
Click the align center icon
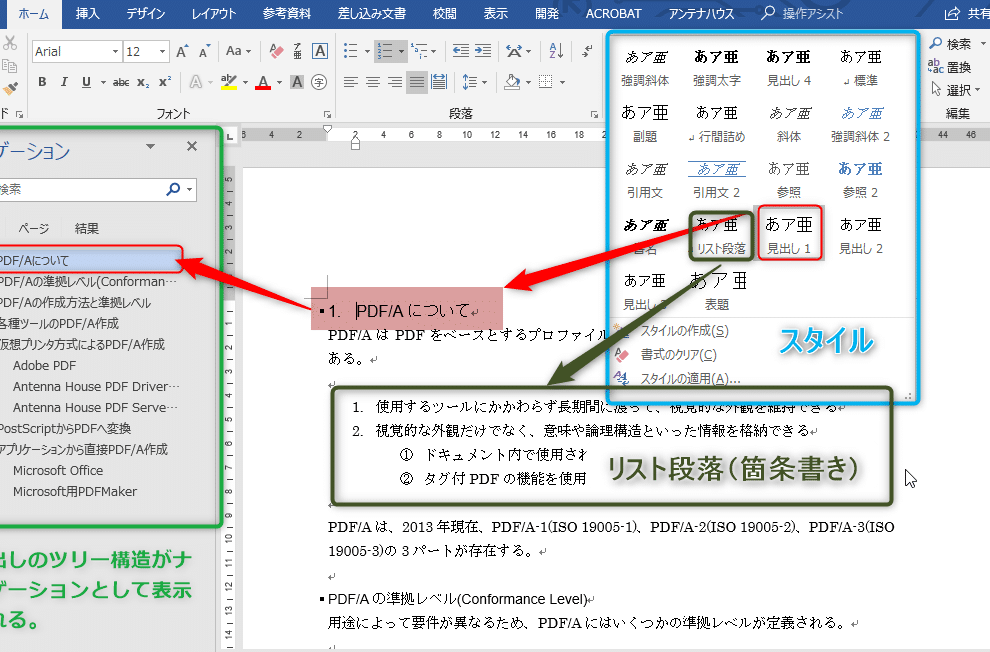click(x=372, y=82)
